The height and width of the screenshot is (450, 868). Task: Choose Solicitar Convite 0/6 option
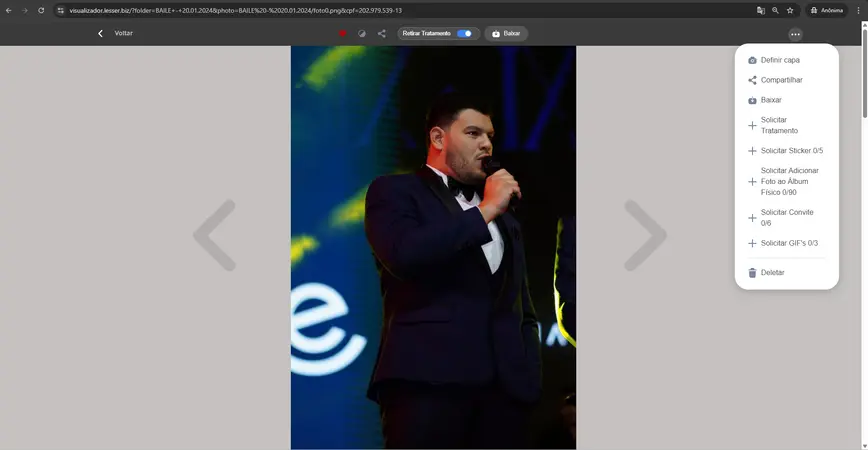[786, 217]
